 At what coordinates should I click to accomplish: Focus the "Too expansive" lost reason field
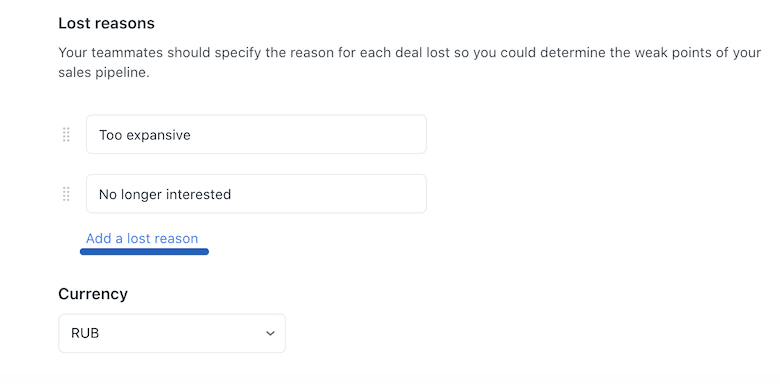pos(256,134)
